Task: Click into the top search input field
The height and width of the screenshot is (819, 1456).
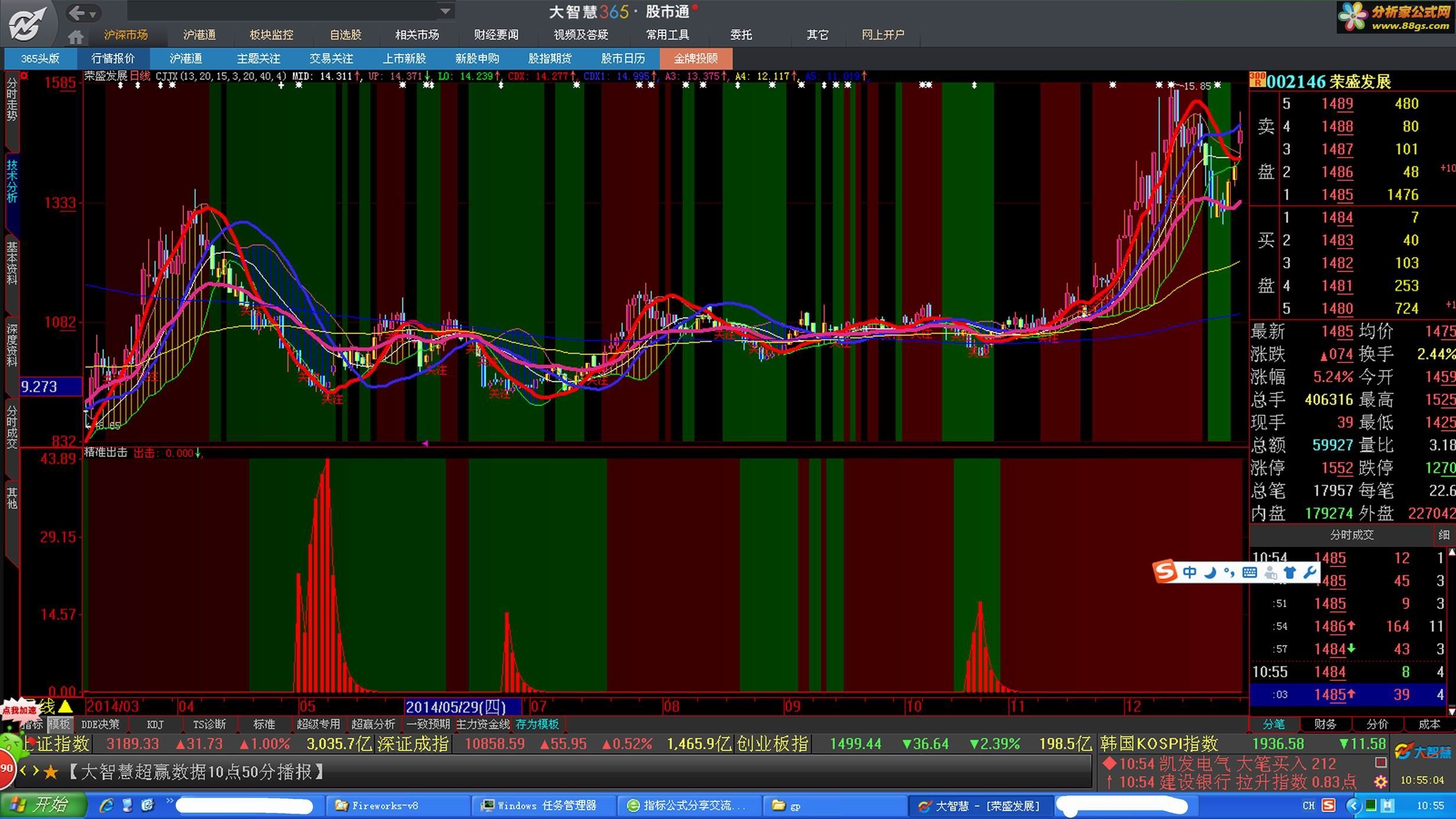Action: coord(283,11)
